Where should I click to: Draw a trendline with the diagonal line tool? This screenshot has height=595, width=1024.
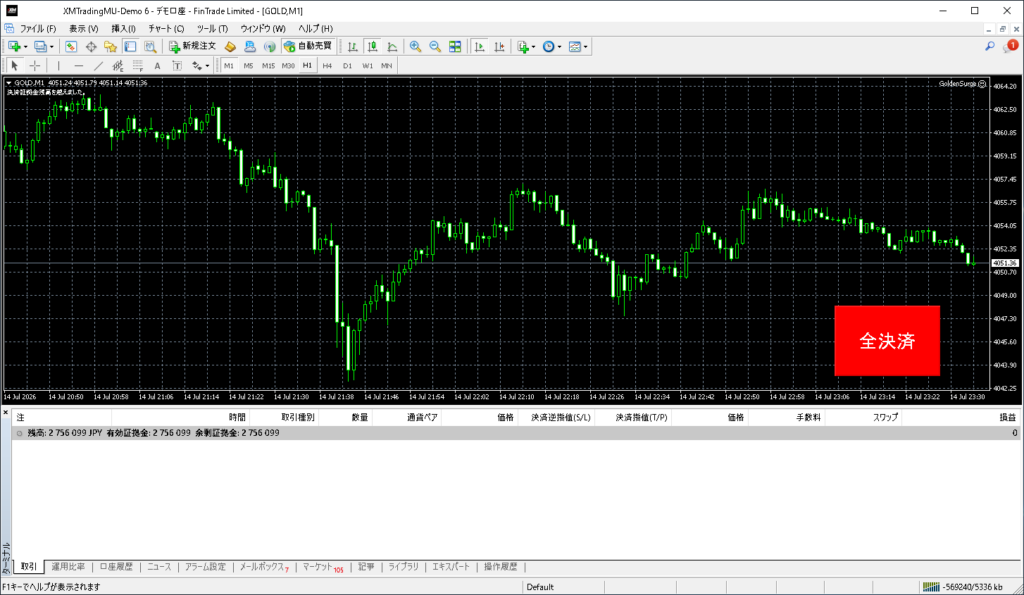click(98, 65)
